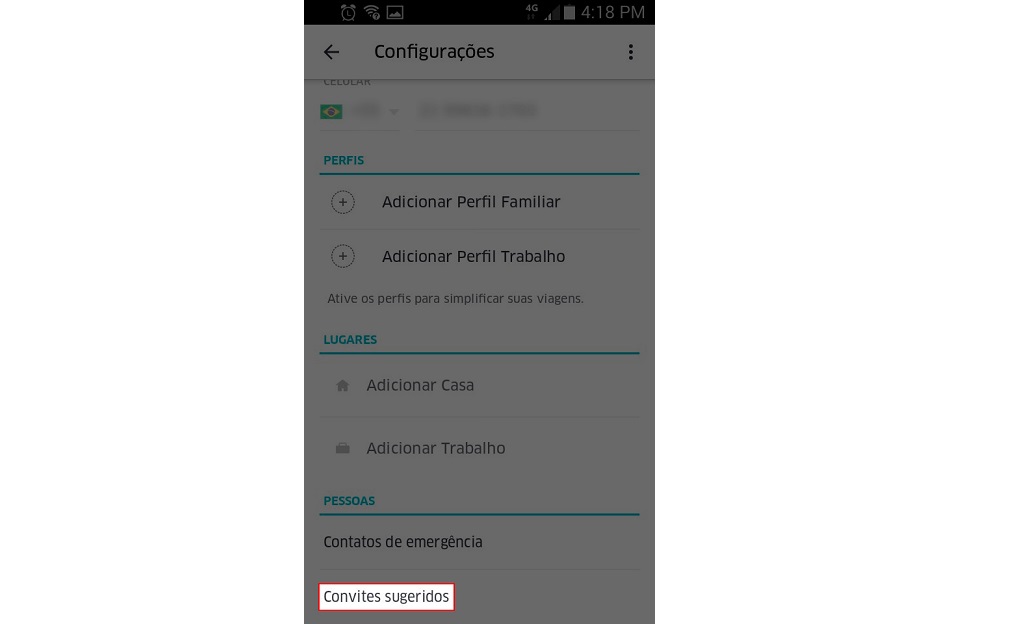Tap the alarm clock status icon
The width and height of the screenshot is (1024, 624).
[x=348, y=12]
